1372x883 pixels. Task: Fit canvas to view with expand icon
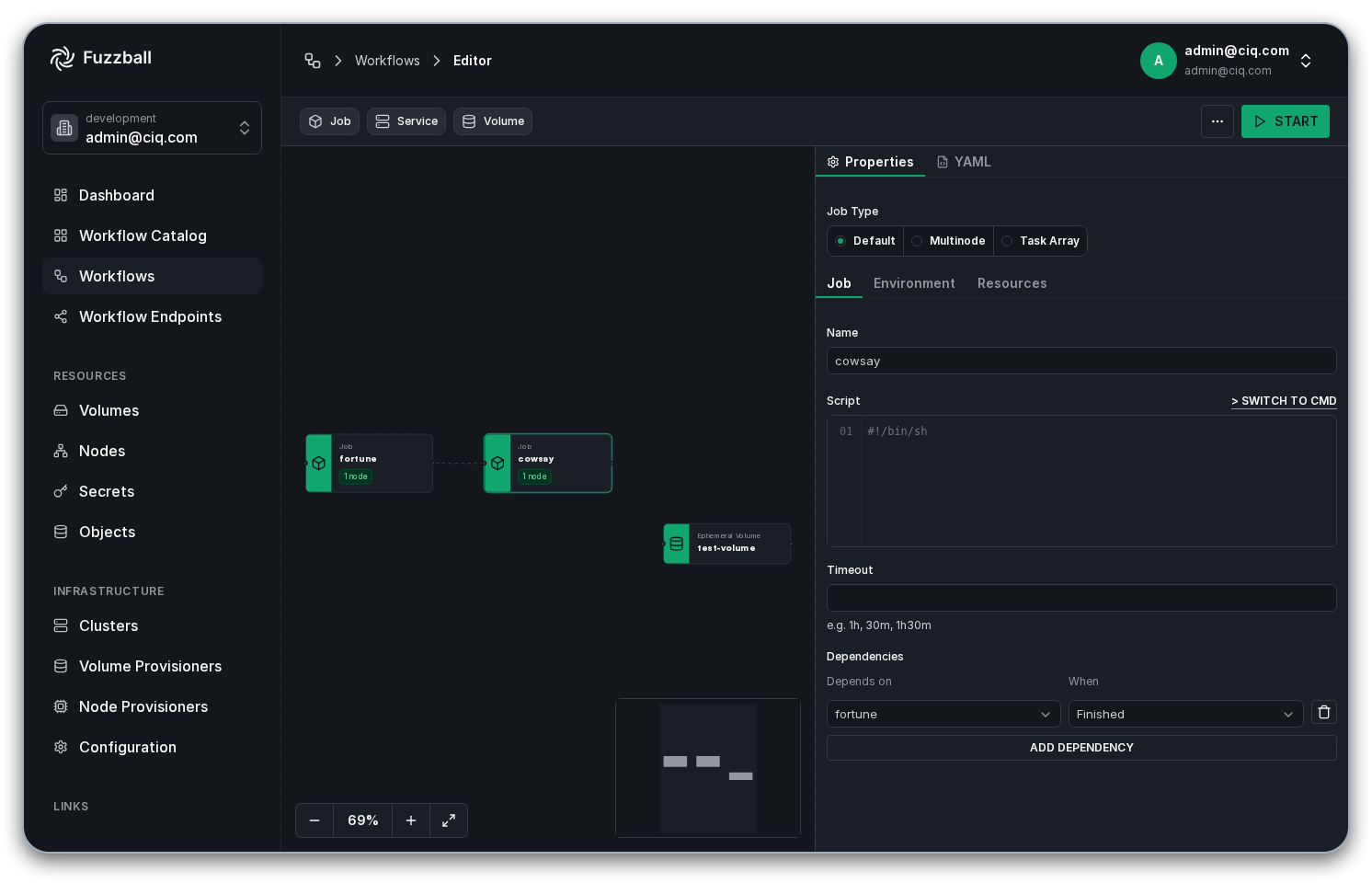click(x=449, y=820)
